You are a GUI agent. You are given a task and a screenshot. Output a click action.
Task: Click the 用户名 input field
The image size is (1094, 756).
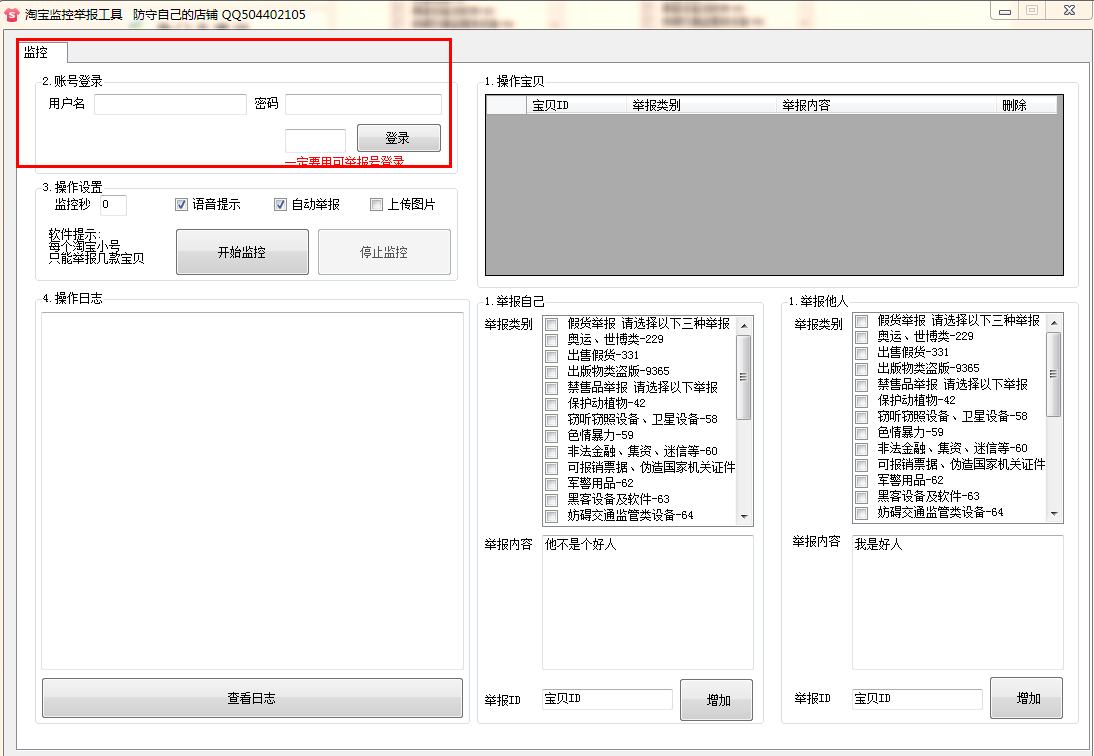(x=170, y=104)
